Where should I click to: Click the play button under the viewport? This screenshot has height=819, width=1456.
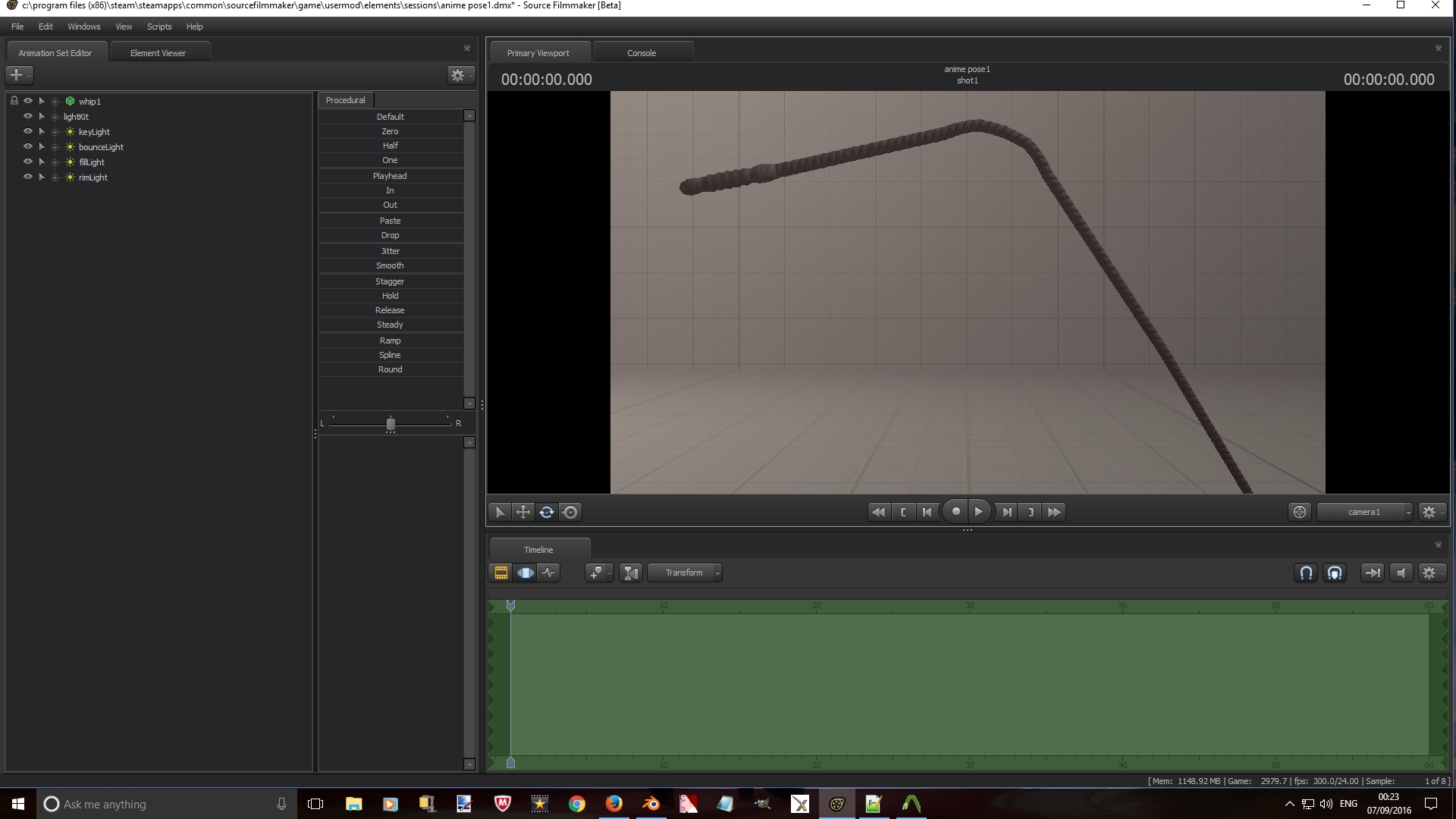pos(978,512)
